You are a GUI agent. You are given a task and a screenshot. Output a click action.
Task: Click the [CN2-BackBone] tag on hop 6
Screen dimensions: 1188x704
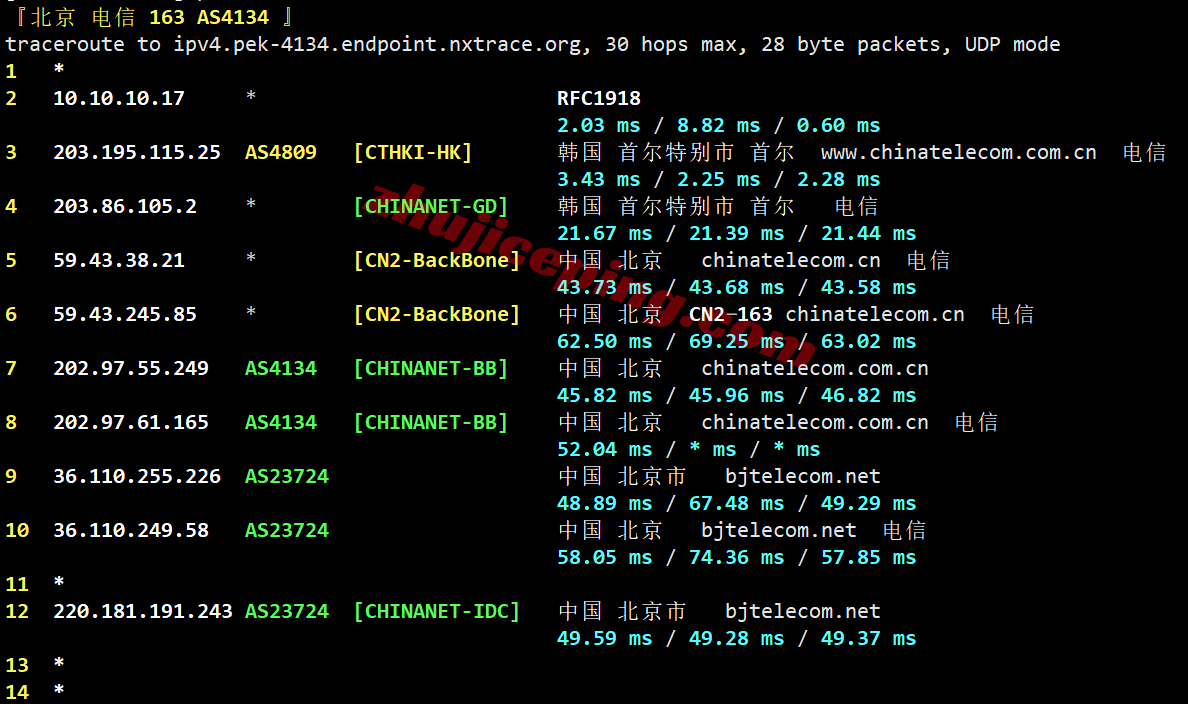pos(437,314)
